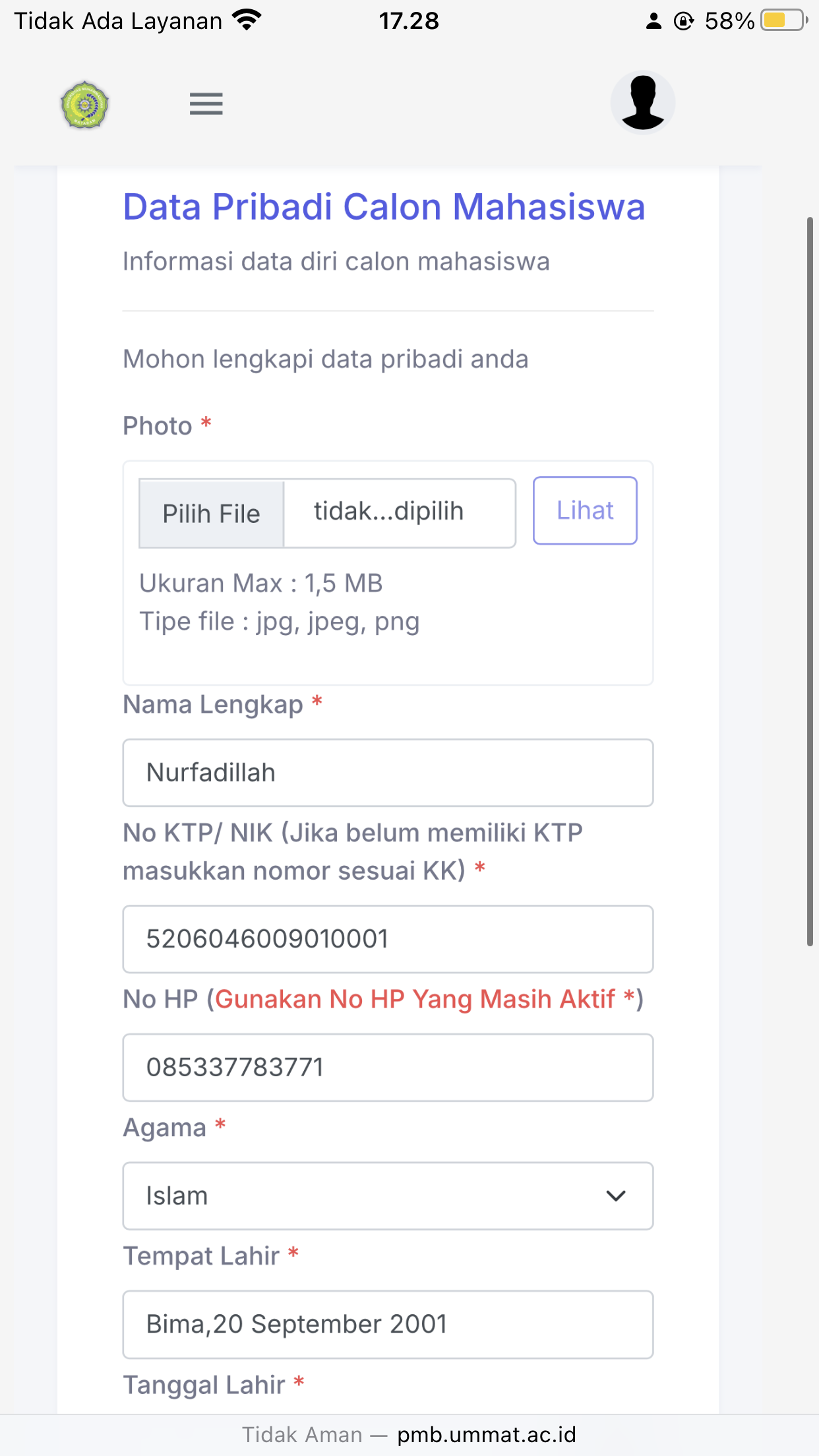Click the No KTP/NIK number field
The image size is (819, 1456).
pos(388,939)
